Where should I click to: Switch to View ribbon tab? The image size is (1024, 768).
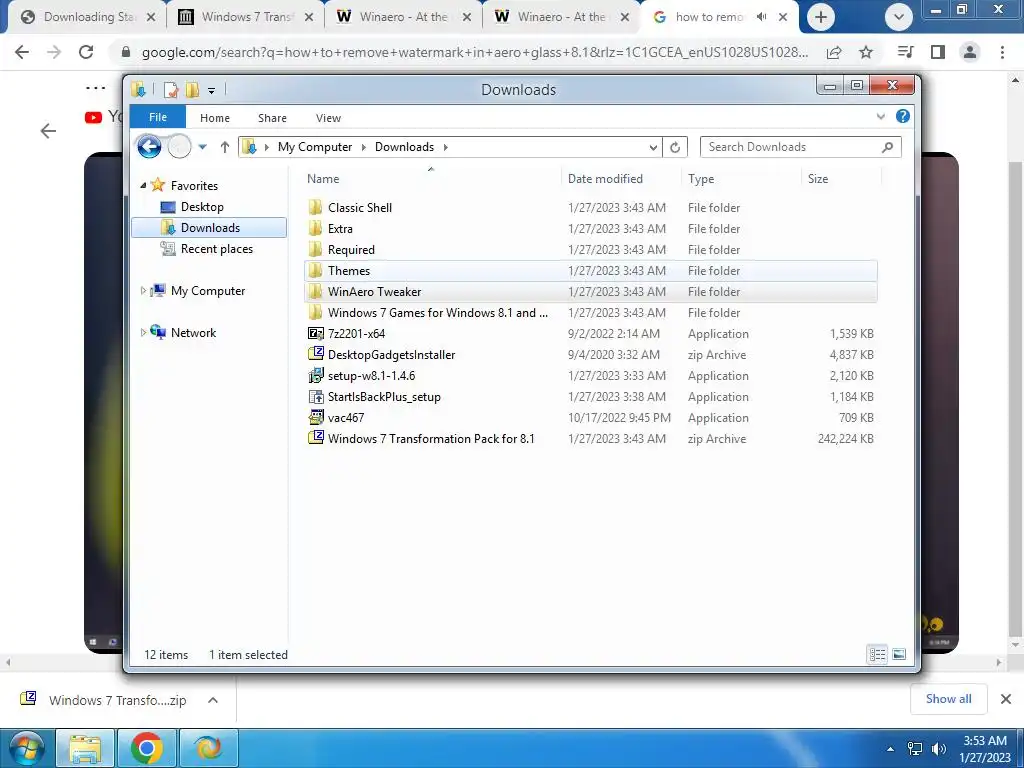(x=328, y=118)
